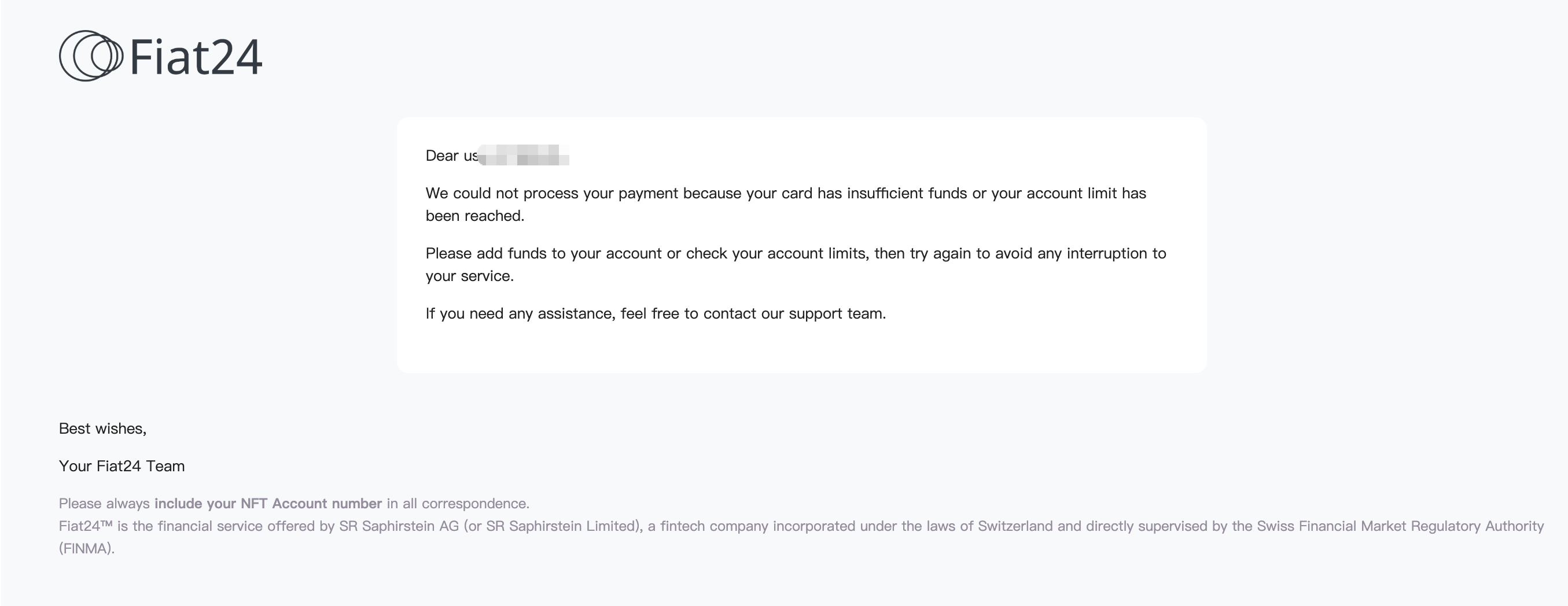Click the 'Your Fiat24 Team' signature
This screenshot has height=606, width=1568.
tap(122, 466)
